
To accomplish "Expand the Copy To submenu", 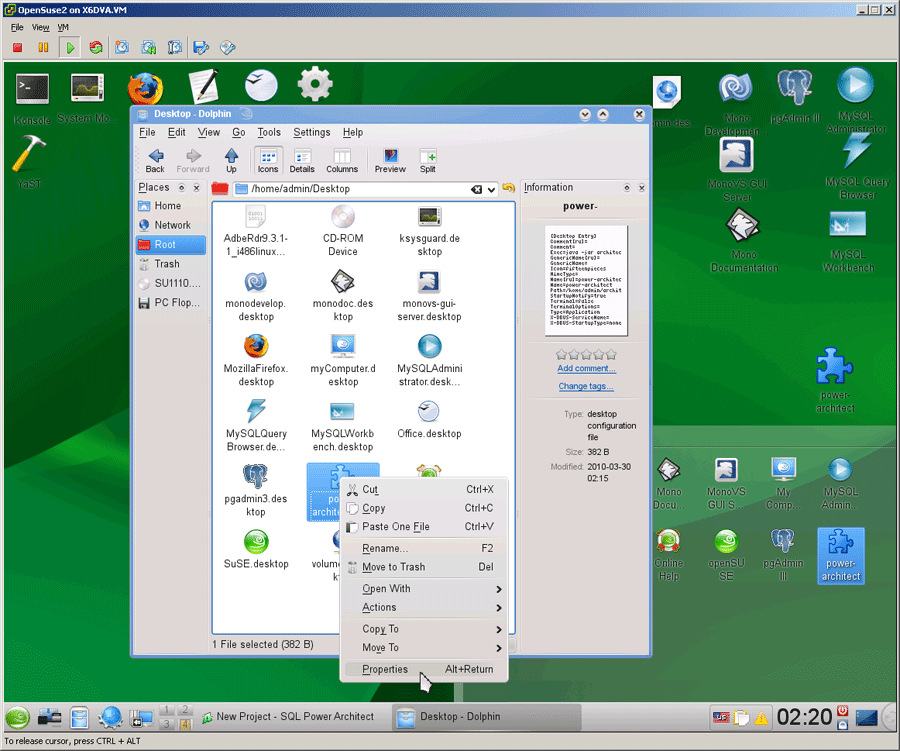I will (x=424, y=629).
